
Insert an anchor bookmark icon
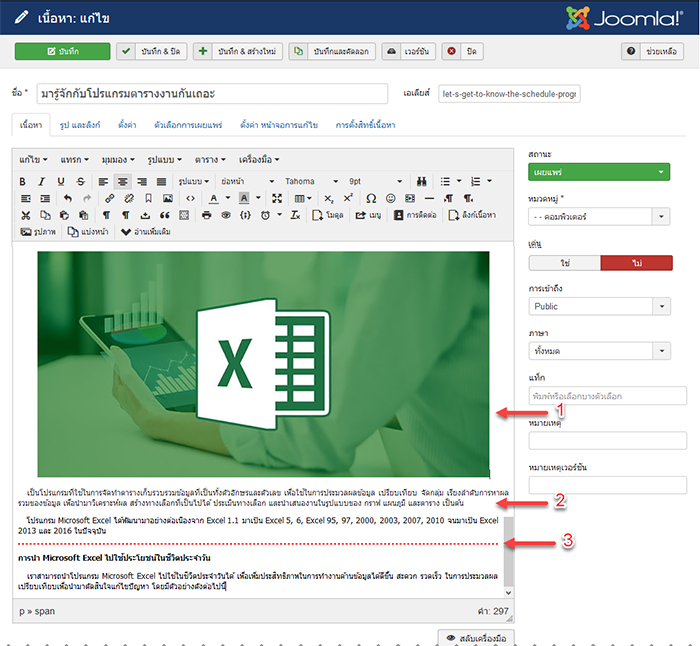pyautogui.click(x=148, y=198)
